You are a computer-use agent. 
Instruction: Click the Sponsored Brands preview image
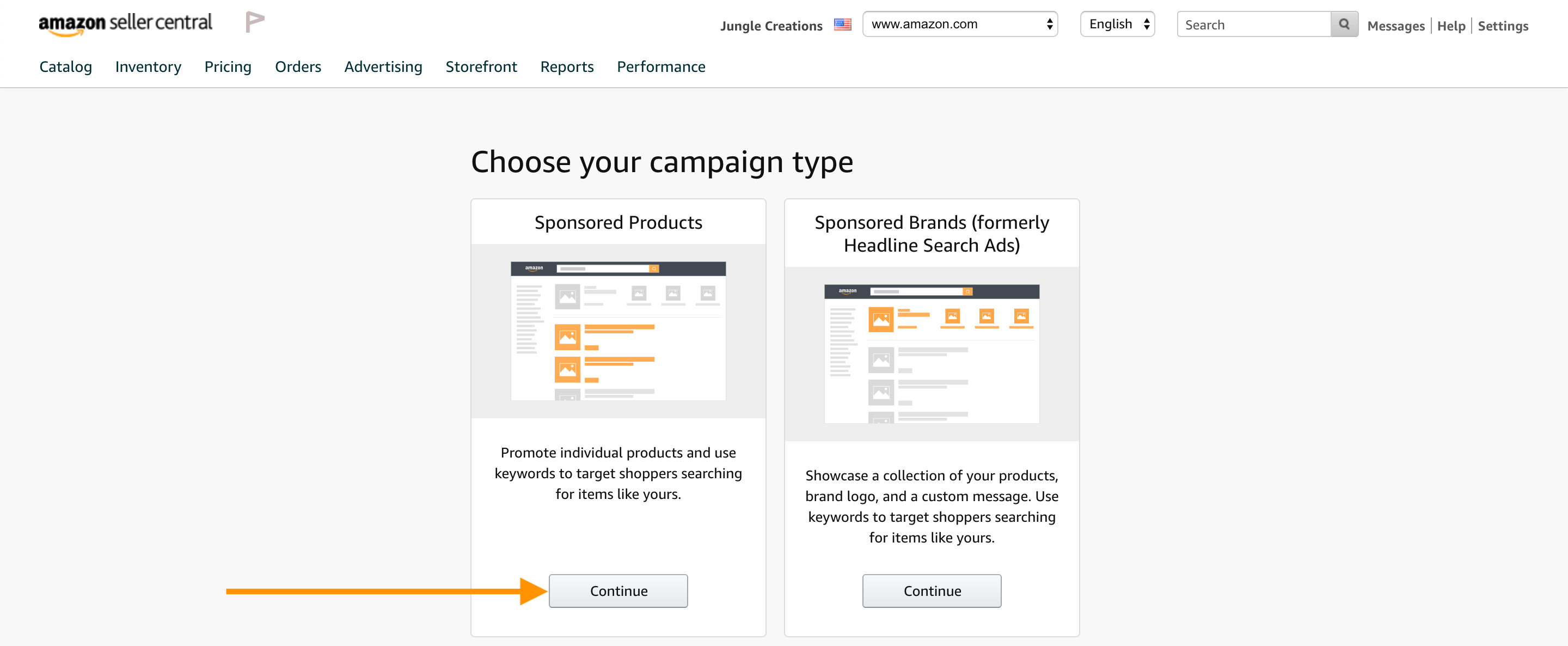(932, 353)
